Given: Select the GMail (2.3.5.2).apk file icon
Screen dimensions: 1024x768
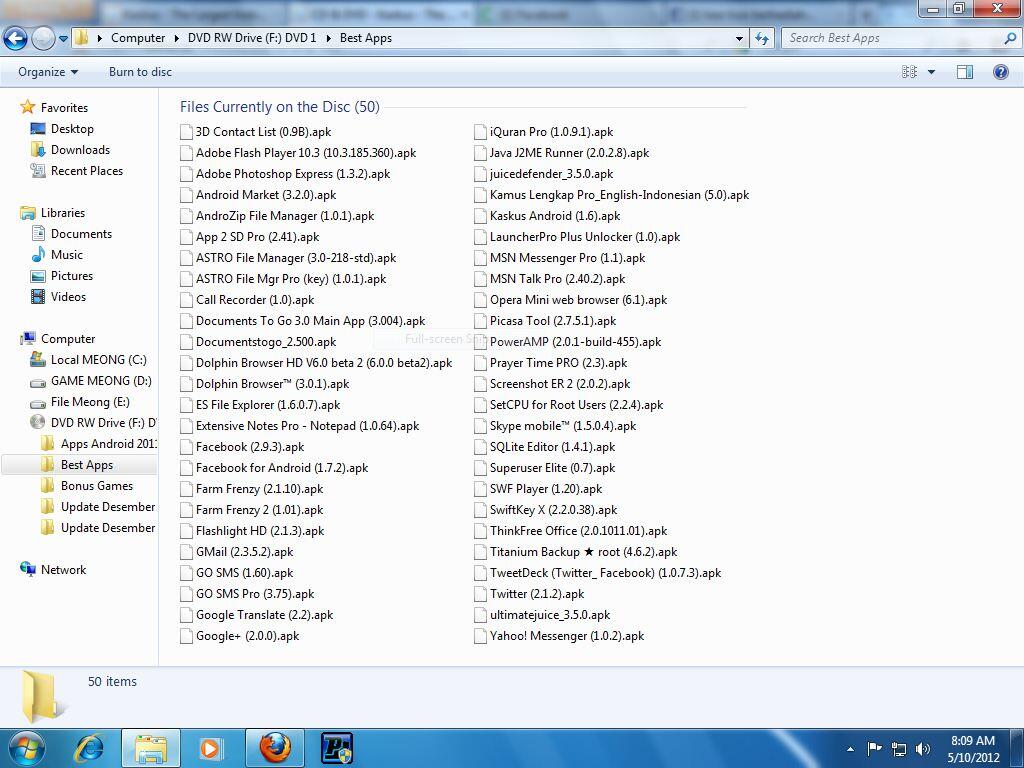Looking at the screenshot, I should (x=187, y=552).
